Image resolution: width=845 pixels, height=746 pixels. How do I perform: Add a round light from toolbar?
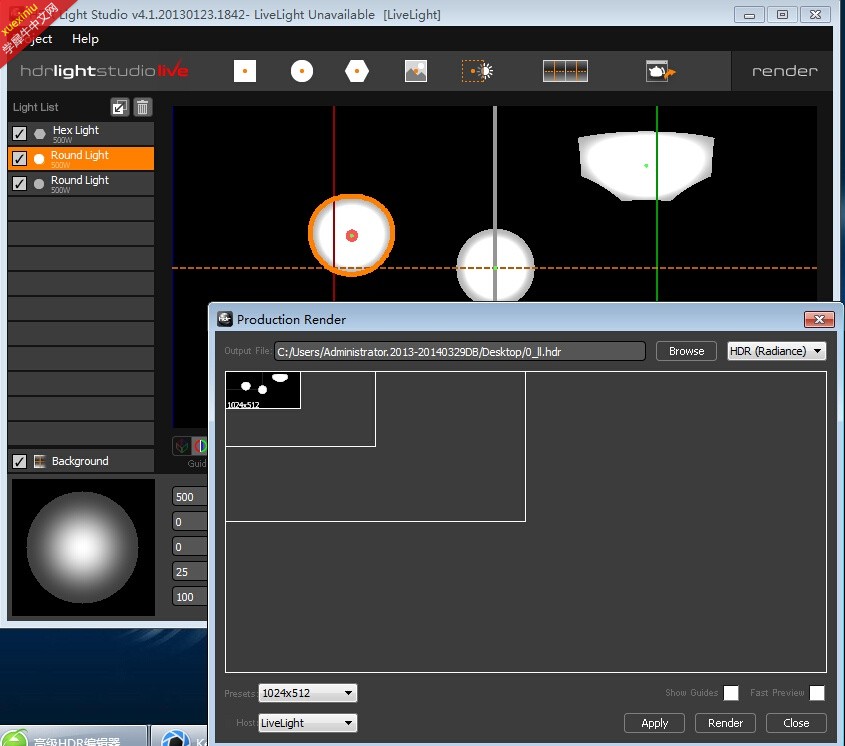click(302, 71)
